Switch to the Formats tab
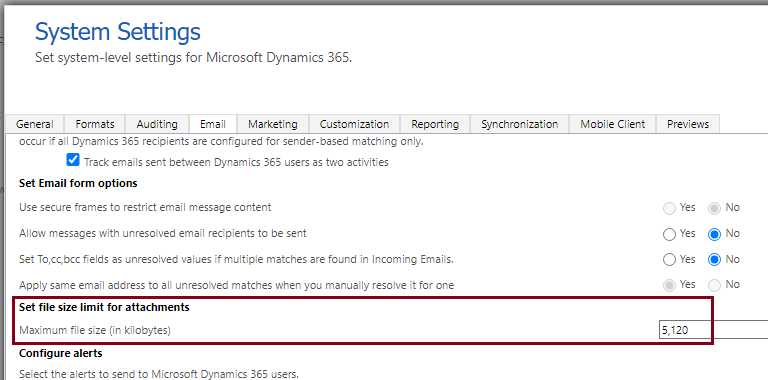This screenshot has width=768, height=380. click(95, 124)
